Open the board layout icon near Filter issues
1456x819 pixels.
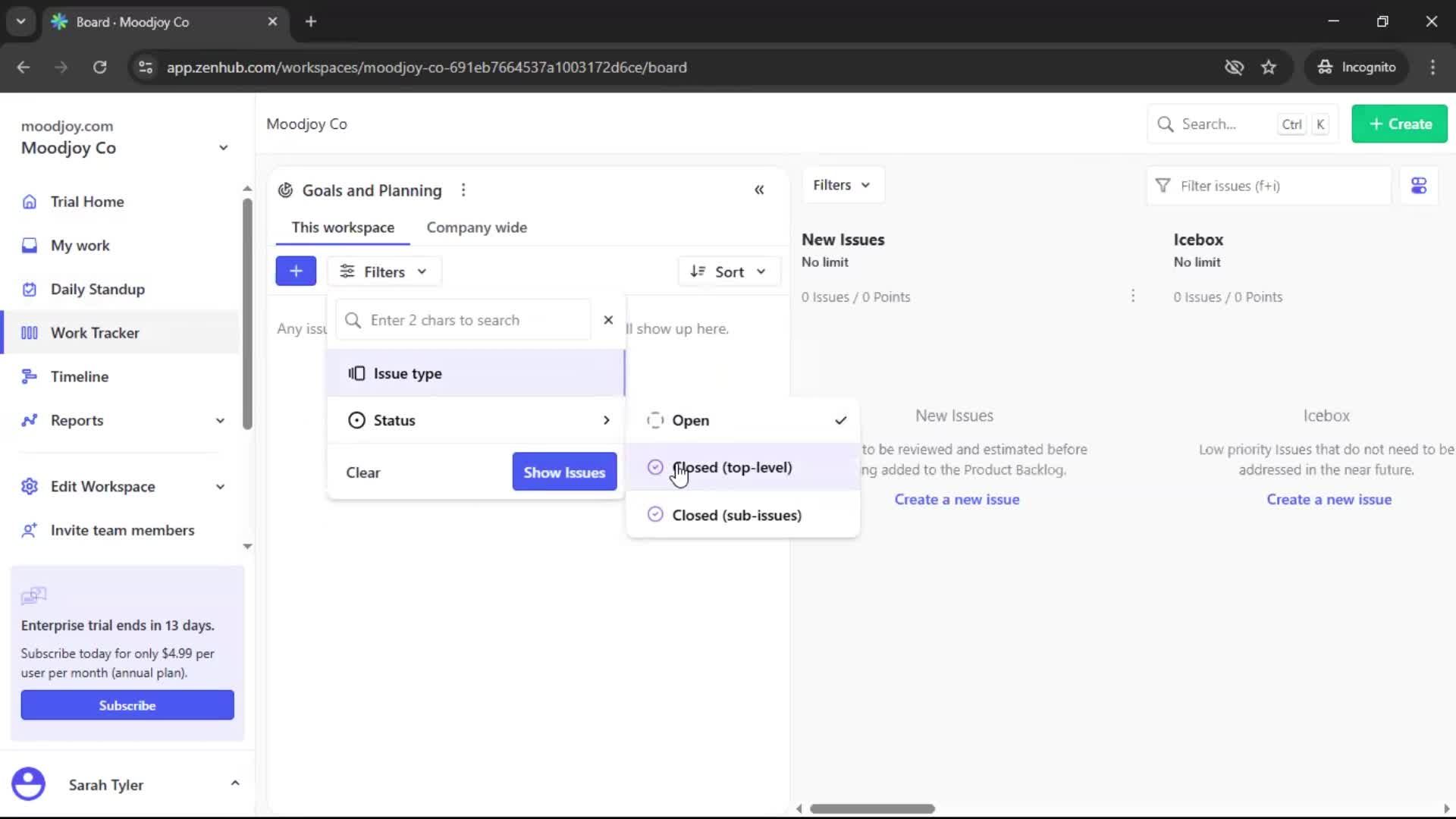click(1419, 185)
